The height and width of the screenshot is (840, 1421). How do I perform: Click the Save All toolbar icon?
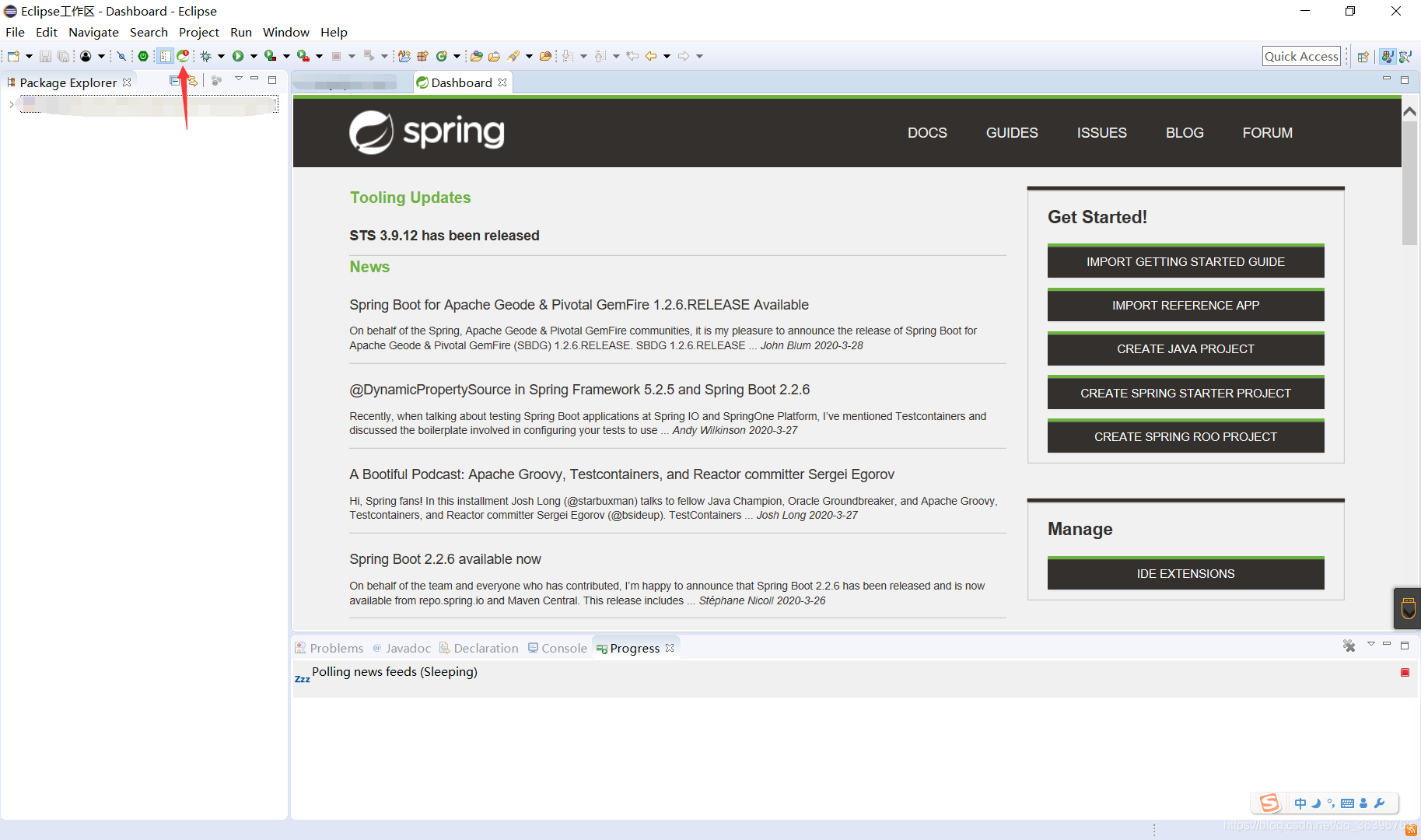pos(63,56)
